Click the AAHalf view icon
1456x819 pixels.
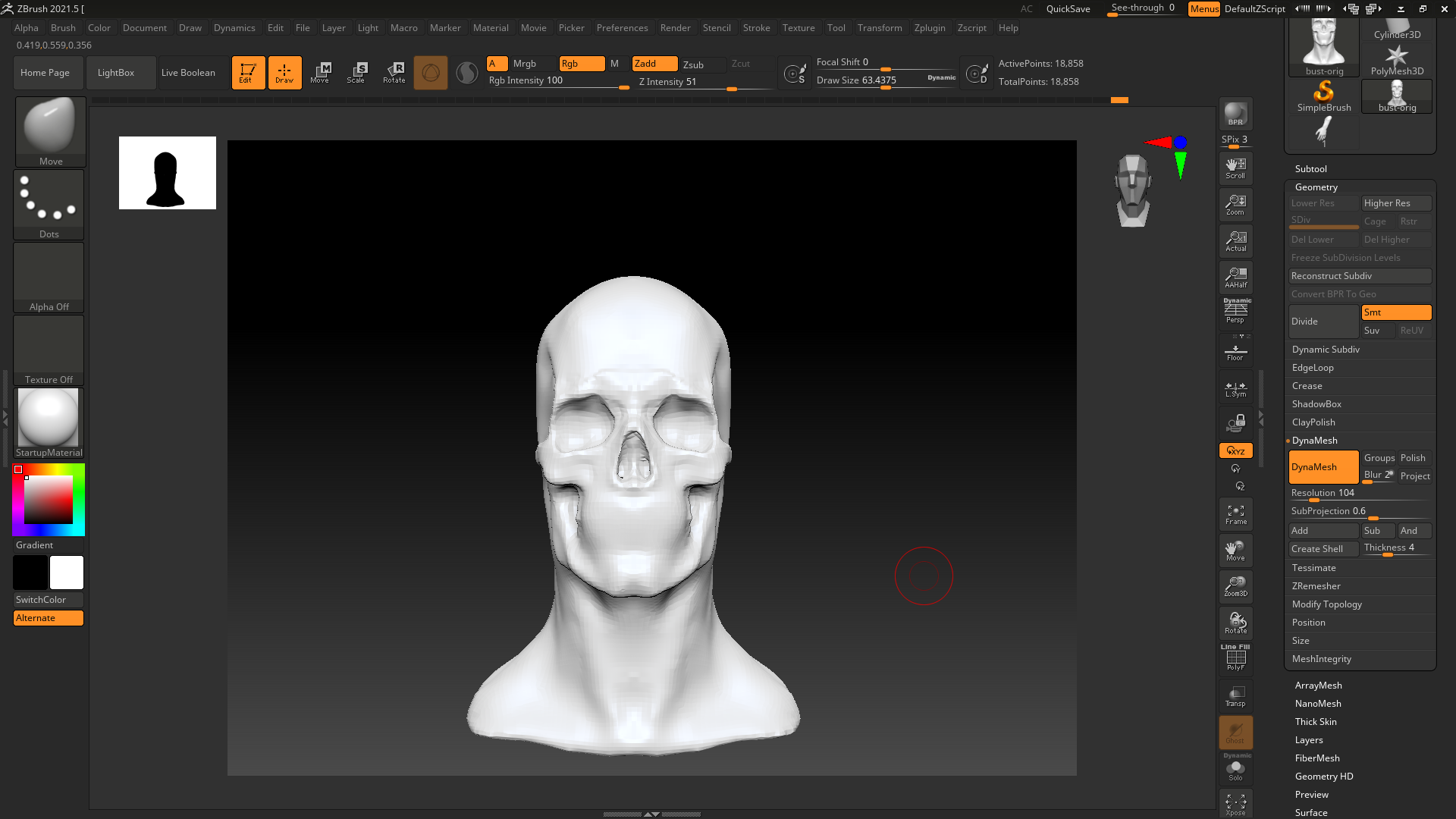pos(1235,278)
